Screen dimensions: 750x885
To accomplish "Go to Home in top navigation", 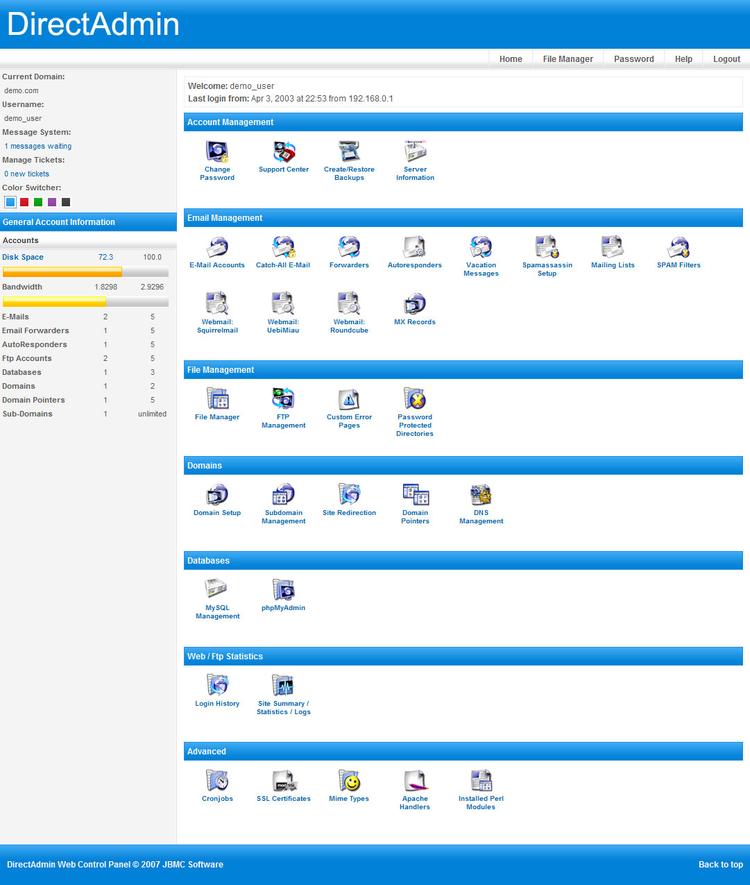I will pos(511,59).
